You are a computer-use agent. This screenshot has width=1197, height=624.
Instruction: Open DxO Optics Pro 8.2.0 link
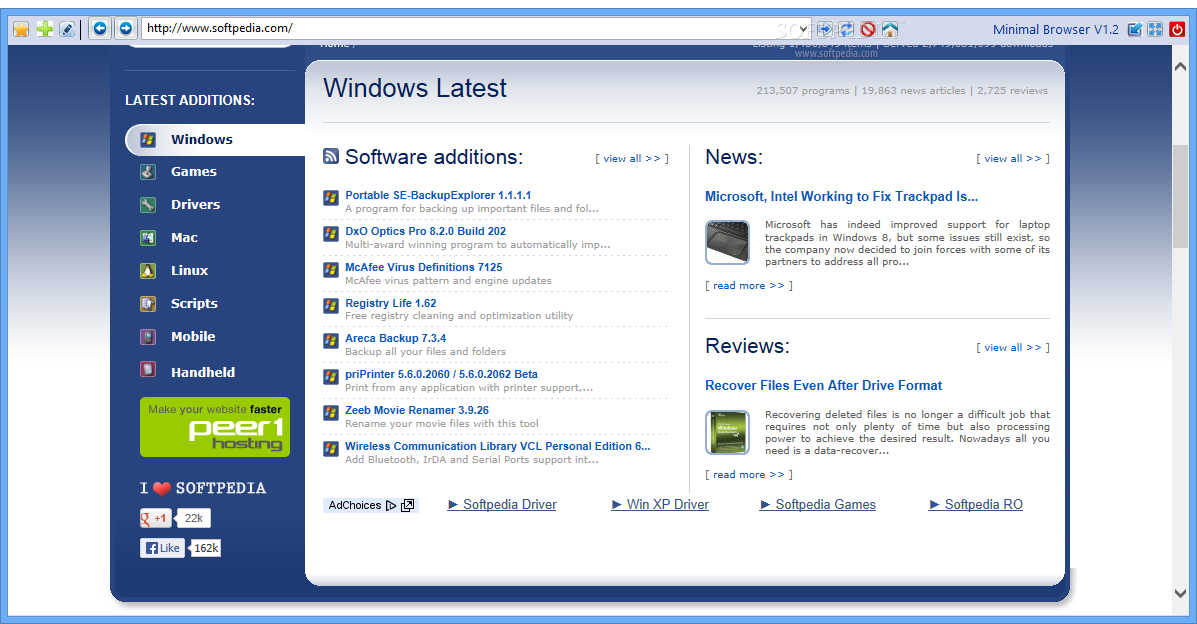(425, 231)
